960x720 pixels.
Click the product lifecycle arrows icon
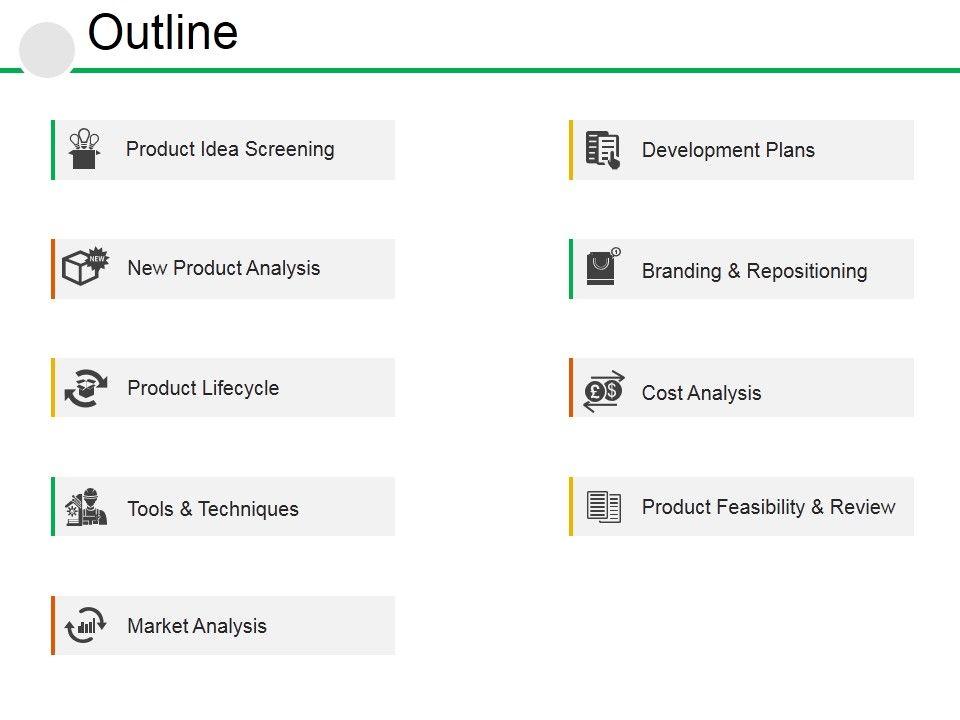[x=86, y=388]
